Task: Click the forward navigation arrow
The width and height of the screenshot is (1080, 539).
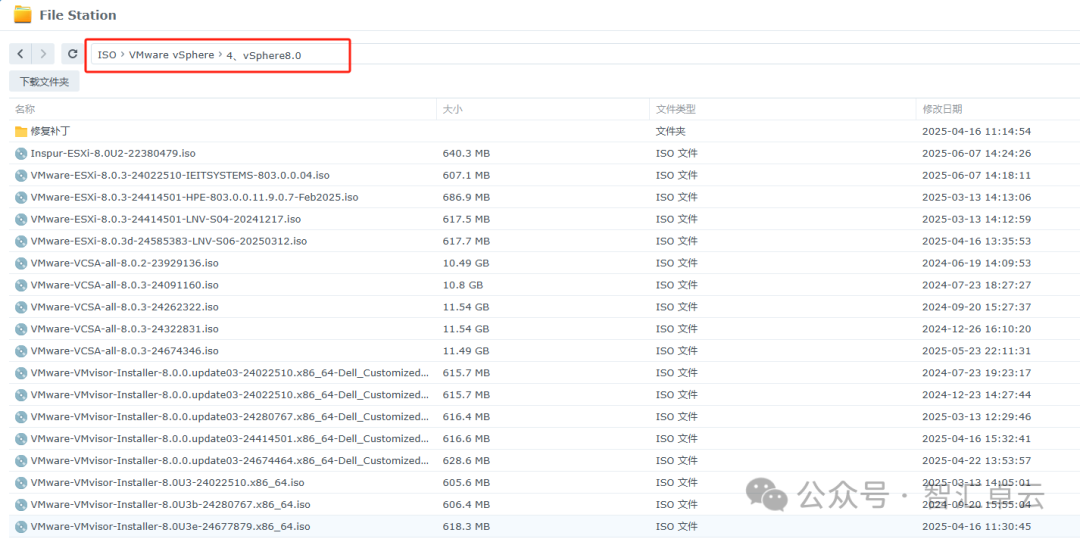Action: (43, 54)
